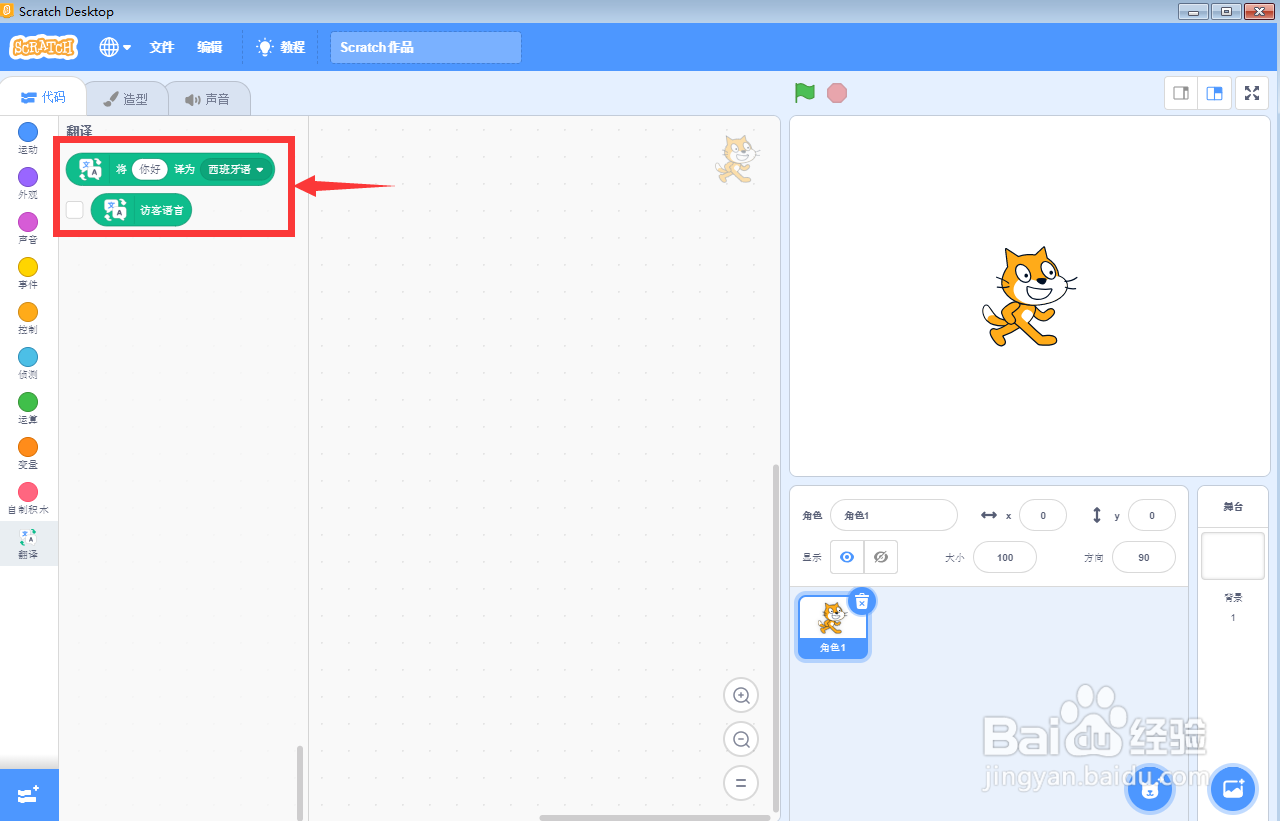Select the 变量 block category

click(x=28, y=453)
